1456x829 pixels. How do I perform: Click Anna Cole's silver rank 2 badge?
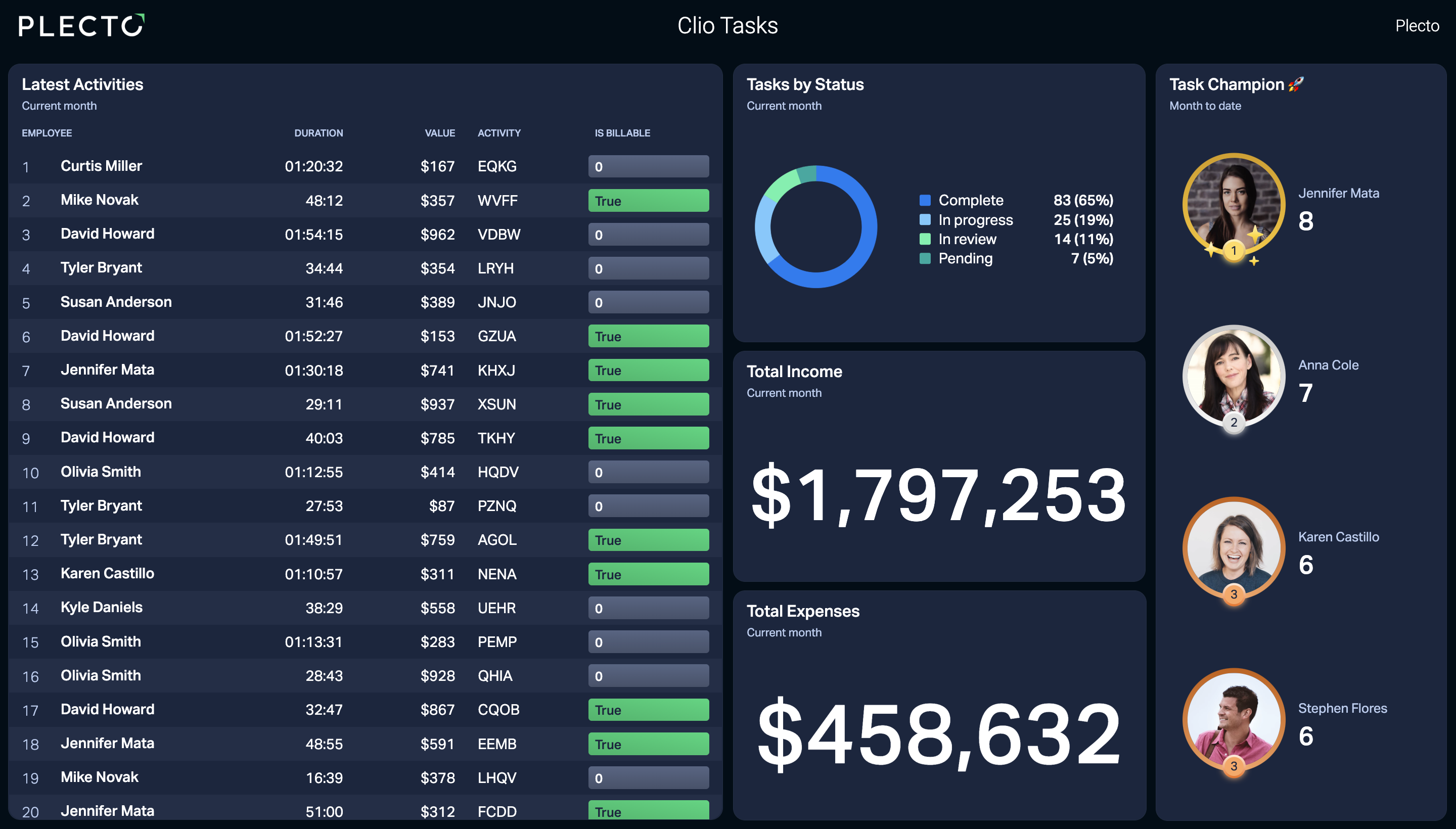(x=1234, y=423)
